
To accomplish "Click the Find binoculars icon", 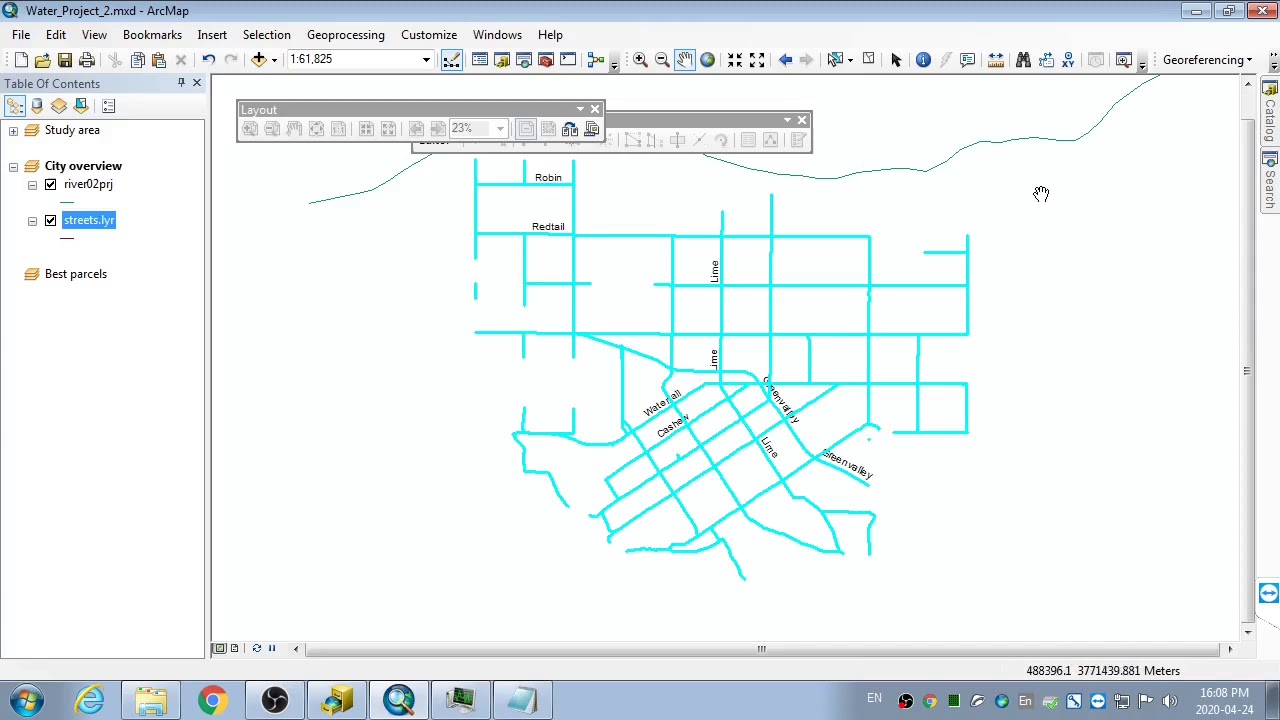I will pyautogui.click(x=1023, y=60).
